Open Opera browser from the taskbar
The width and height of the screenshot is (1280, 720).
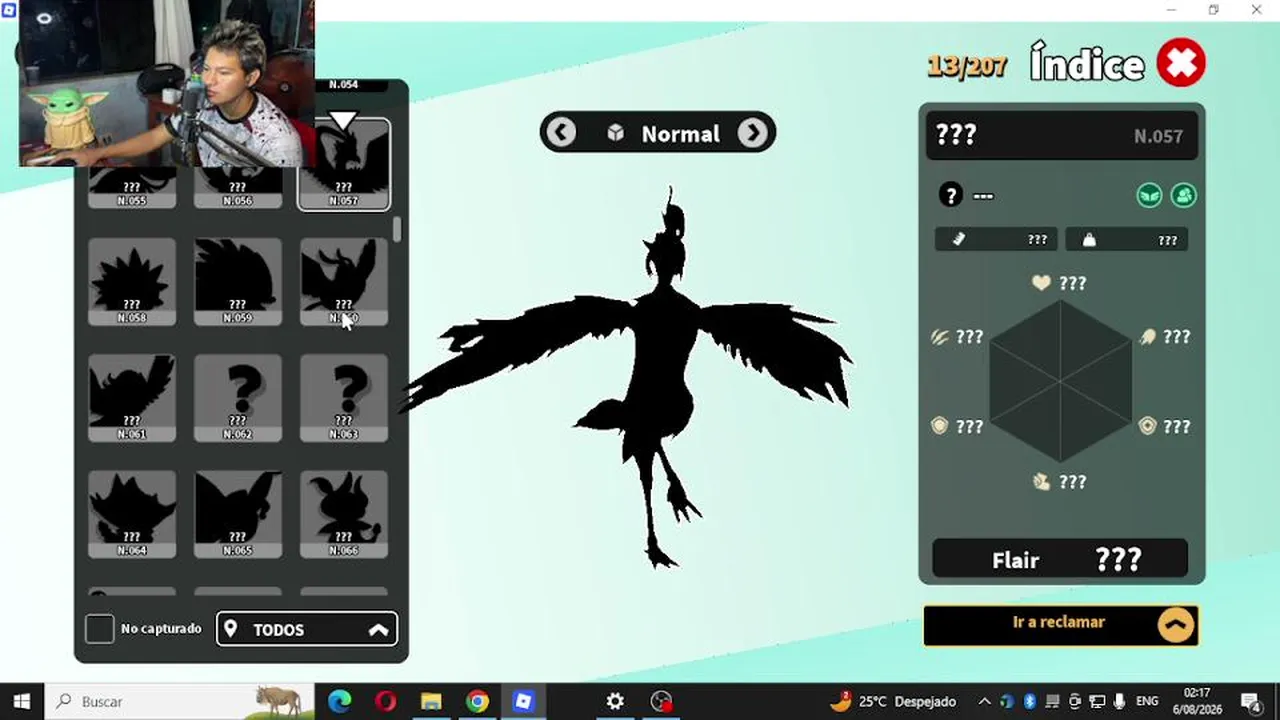[x=386, y=701]
